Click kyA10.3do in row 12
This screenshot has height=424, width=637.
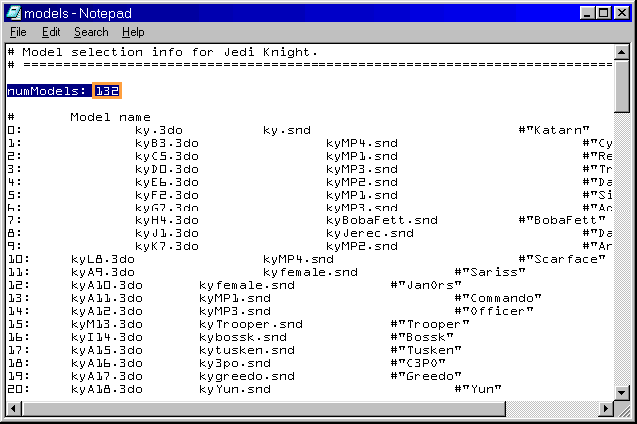(x=106, y=285)
